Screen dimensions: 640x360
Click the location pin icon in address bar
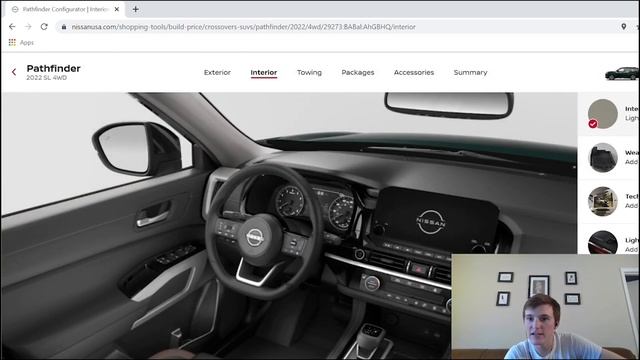coord(623,27)
